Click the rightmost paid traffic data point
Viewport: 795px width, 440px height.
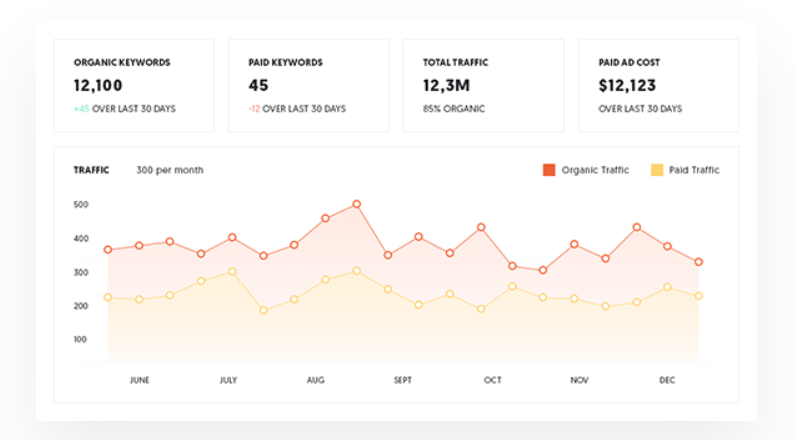(699, 296)
